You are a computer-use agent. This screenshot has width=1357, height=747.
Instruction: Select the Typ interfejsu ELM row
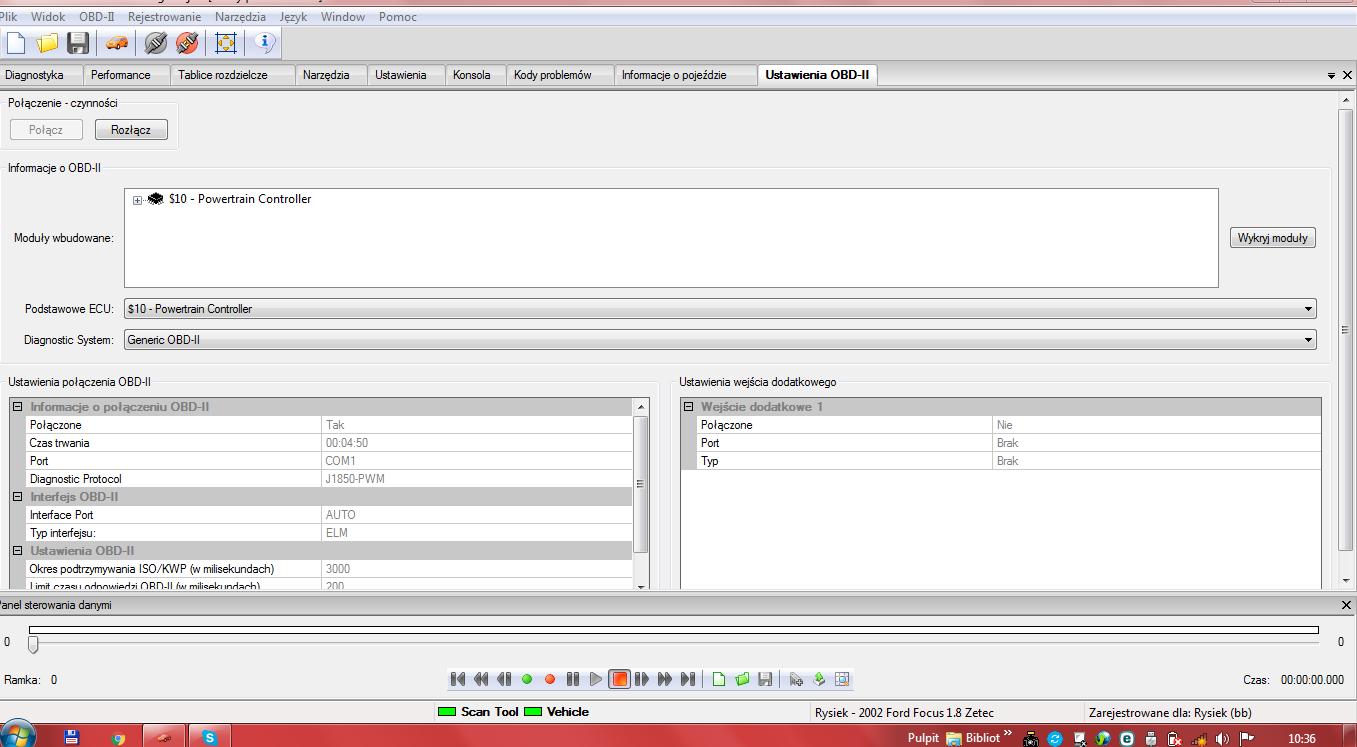coord(328,533)
